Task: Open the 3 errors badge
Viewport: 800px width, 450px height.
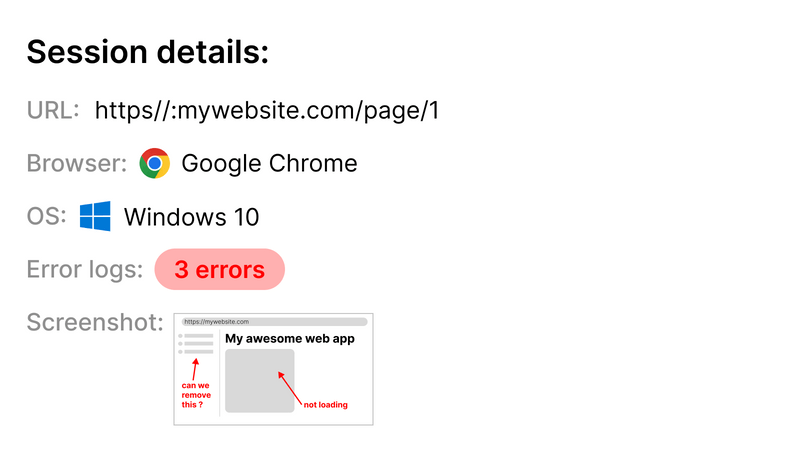Action: (220, 269)
